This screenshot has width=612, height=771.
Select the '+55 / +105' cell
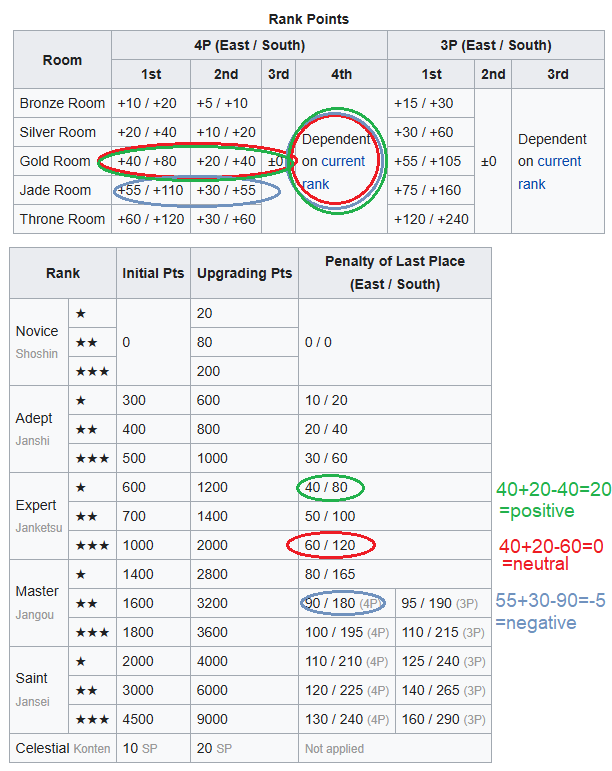point(431,161)
